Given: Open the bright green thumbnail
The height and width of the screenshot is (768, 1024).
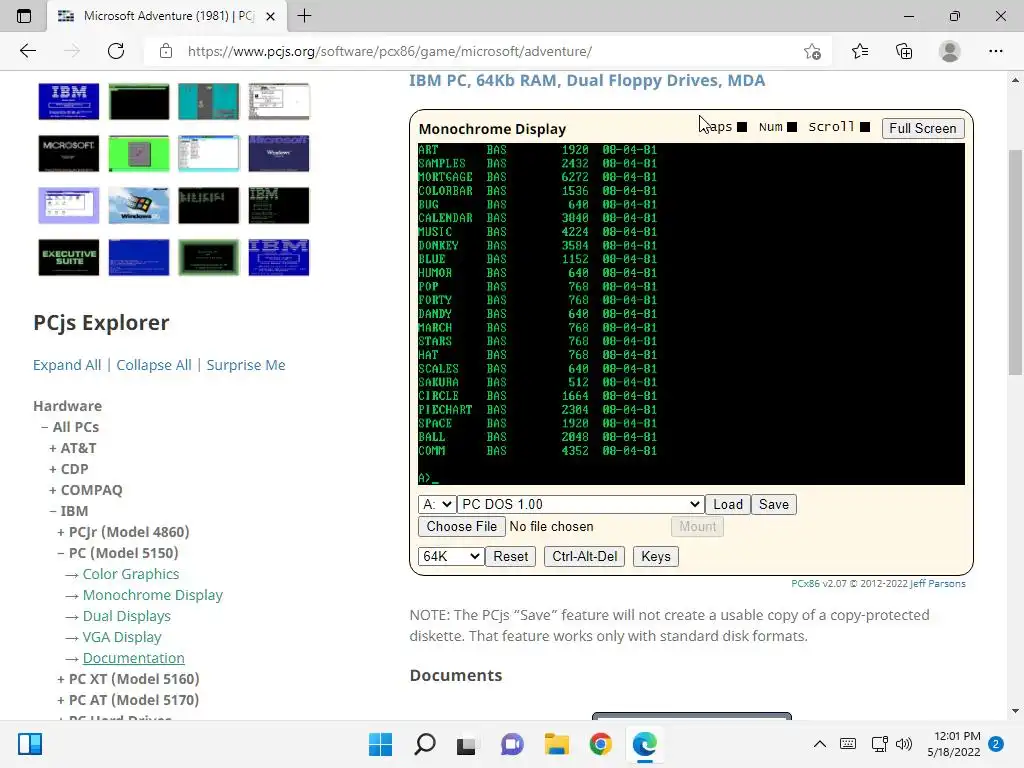Looking at the screenshot, I should coord(138,153).
